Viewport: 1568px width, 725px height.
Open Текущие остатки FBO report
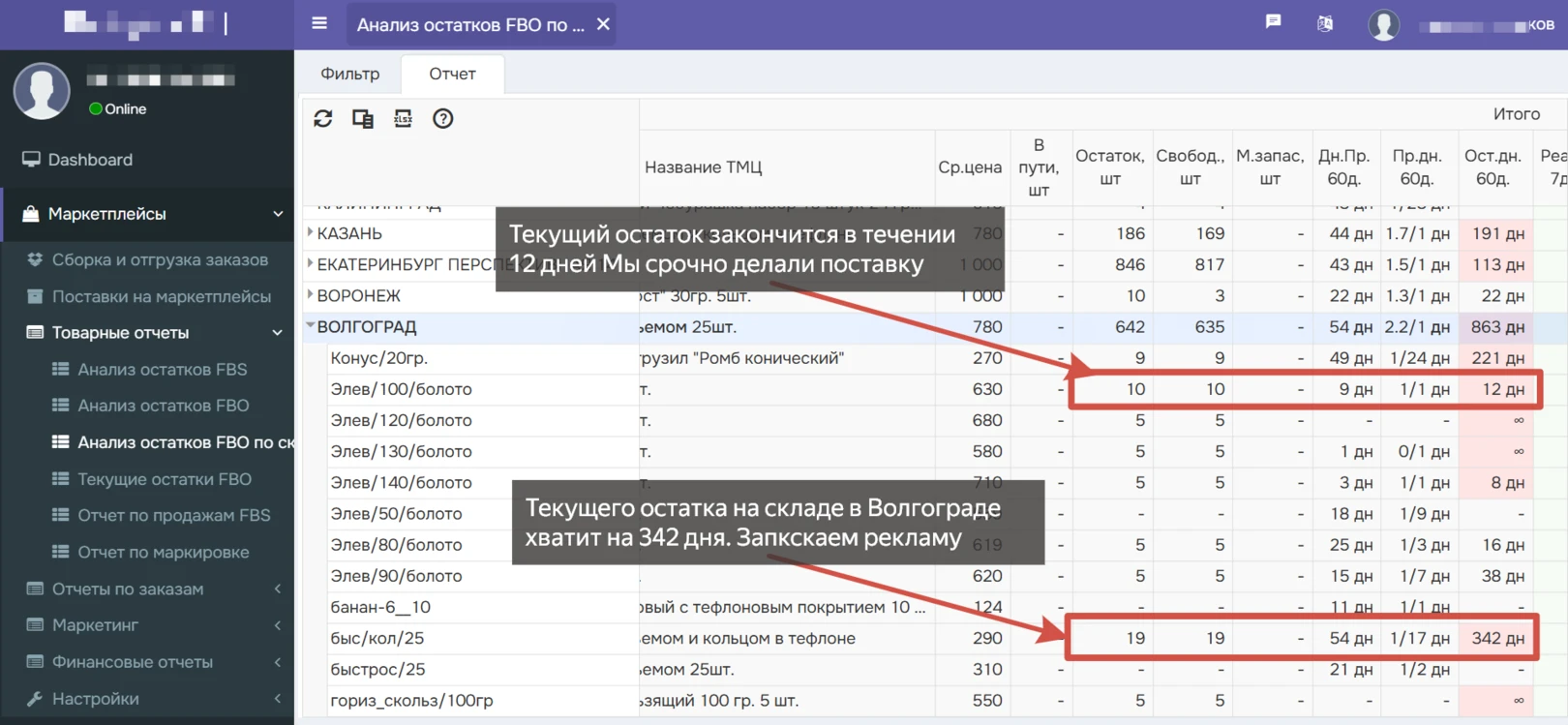[x=165, y=479]
